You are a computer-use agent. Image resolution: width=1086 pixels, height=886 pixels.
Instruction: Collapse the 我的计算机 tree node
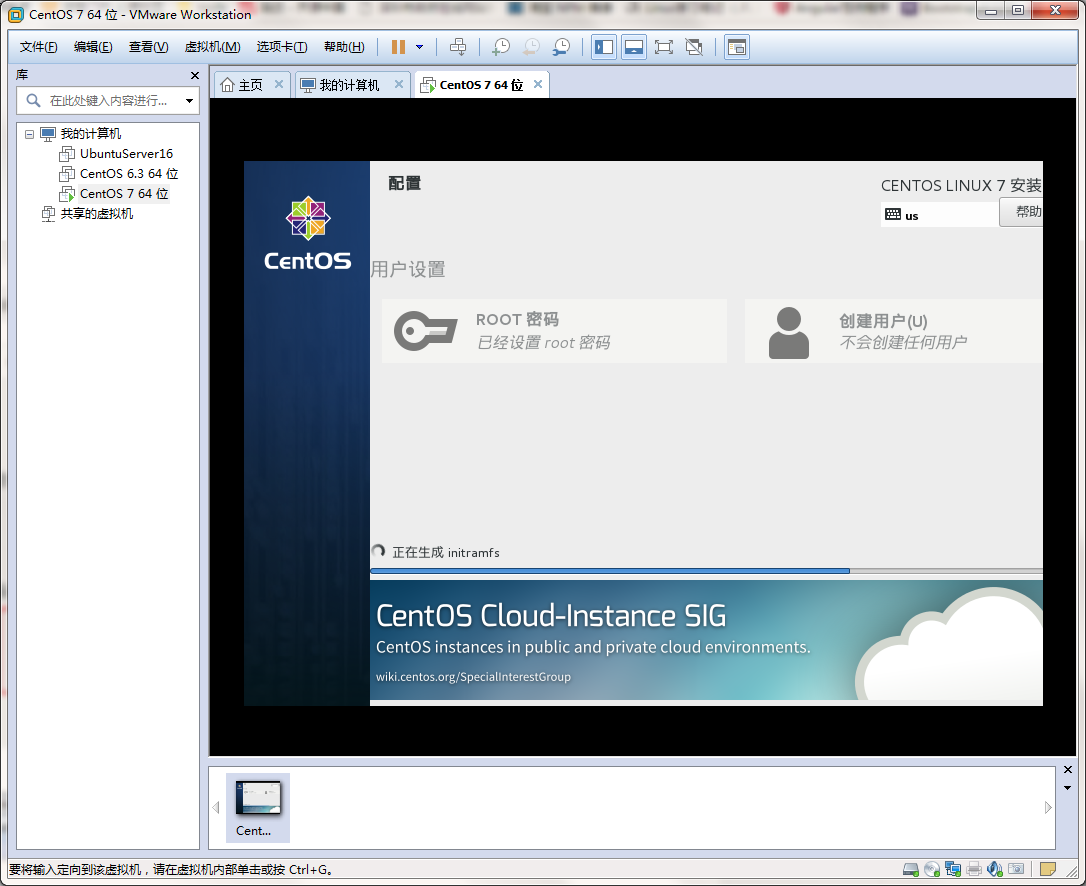(x=29, y=134)
